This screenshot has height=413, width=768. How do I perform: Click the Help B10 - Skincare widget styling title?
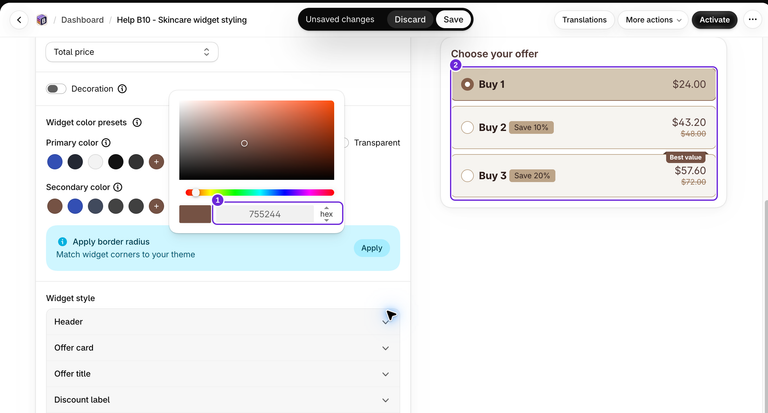(x=182, y=20)
